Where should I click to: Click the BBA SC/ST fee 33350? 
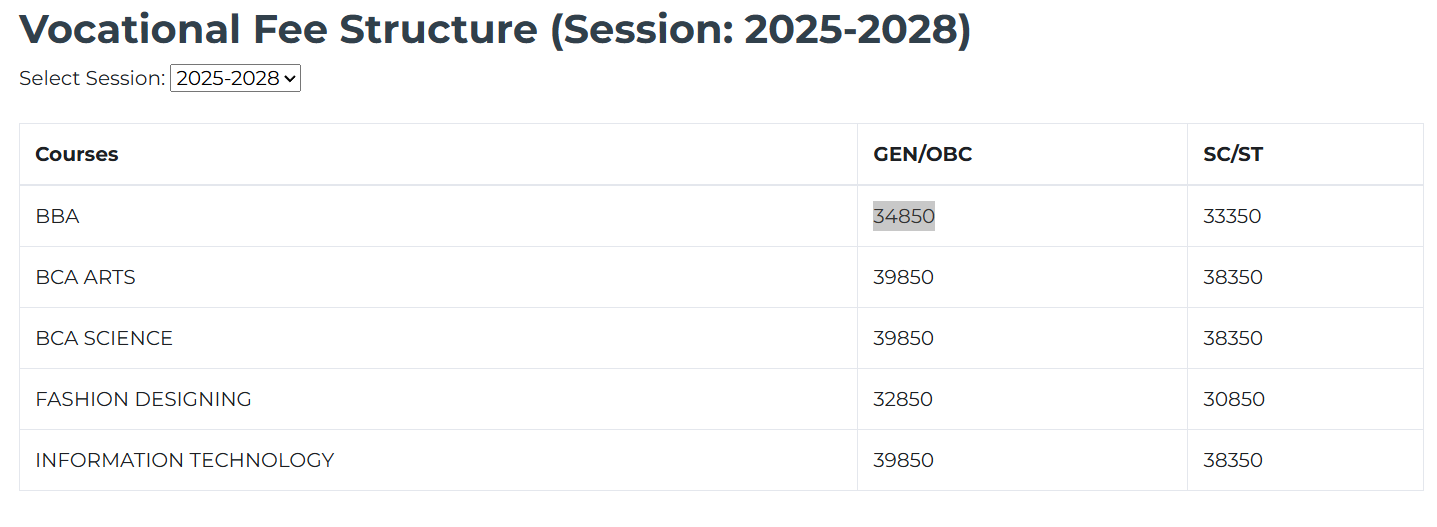click(x=1232, y=216)
